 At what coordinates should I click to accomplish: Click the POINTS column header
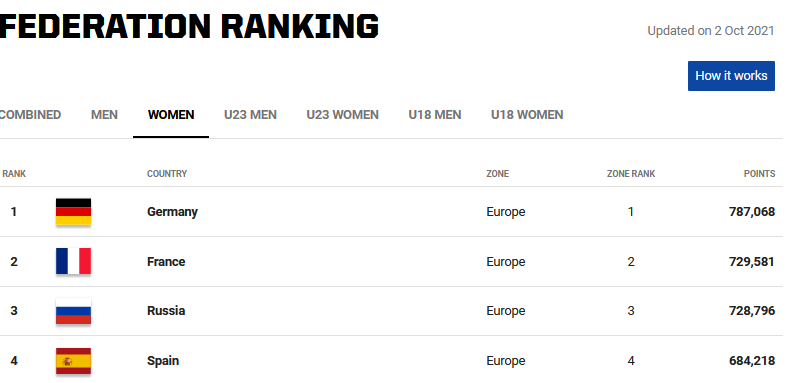[759, 174]
